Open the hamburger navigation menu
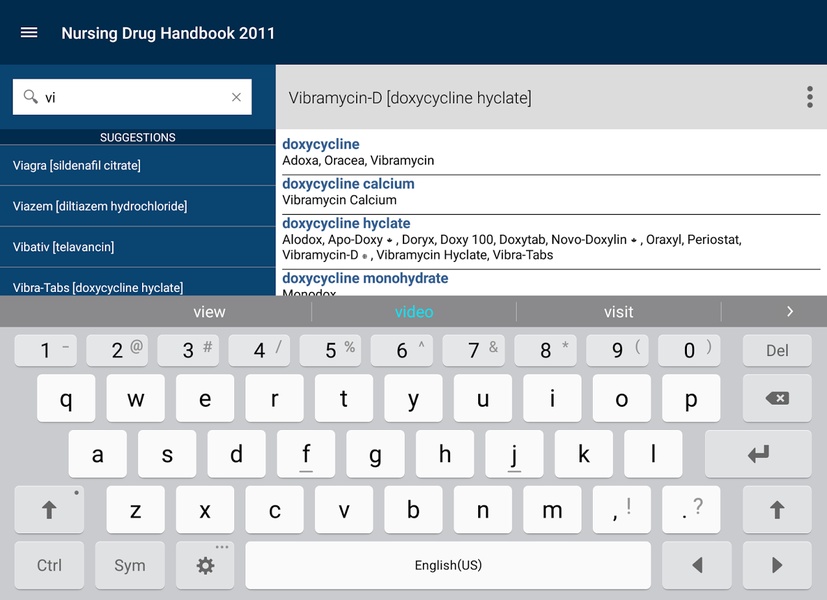The height and width of the screenshot is (600, 827). coord(29,33)
